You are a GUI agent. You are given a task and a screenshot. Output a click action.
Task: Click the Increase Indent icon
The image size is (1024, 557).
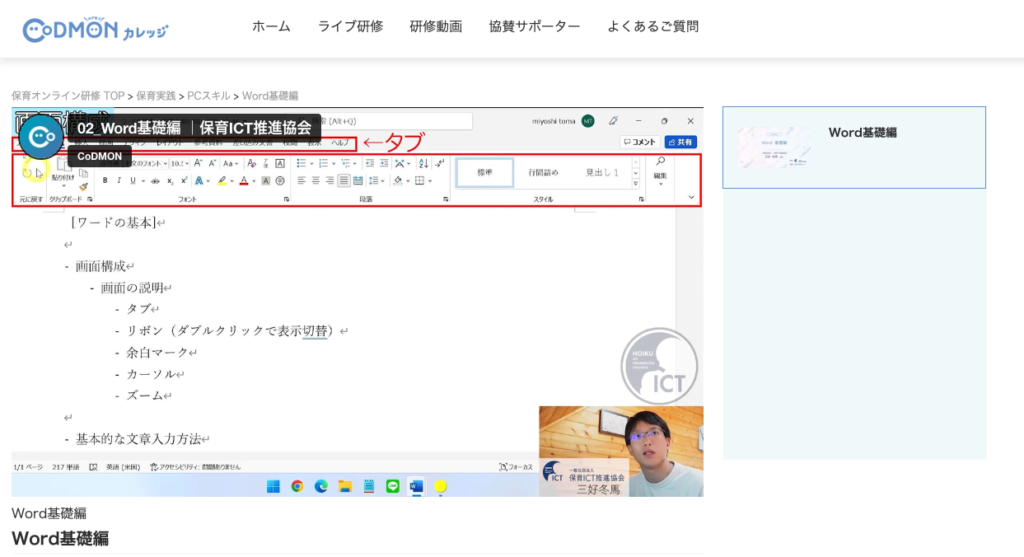click(x=384, y=163)
